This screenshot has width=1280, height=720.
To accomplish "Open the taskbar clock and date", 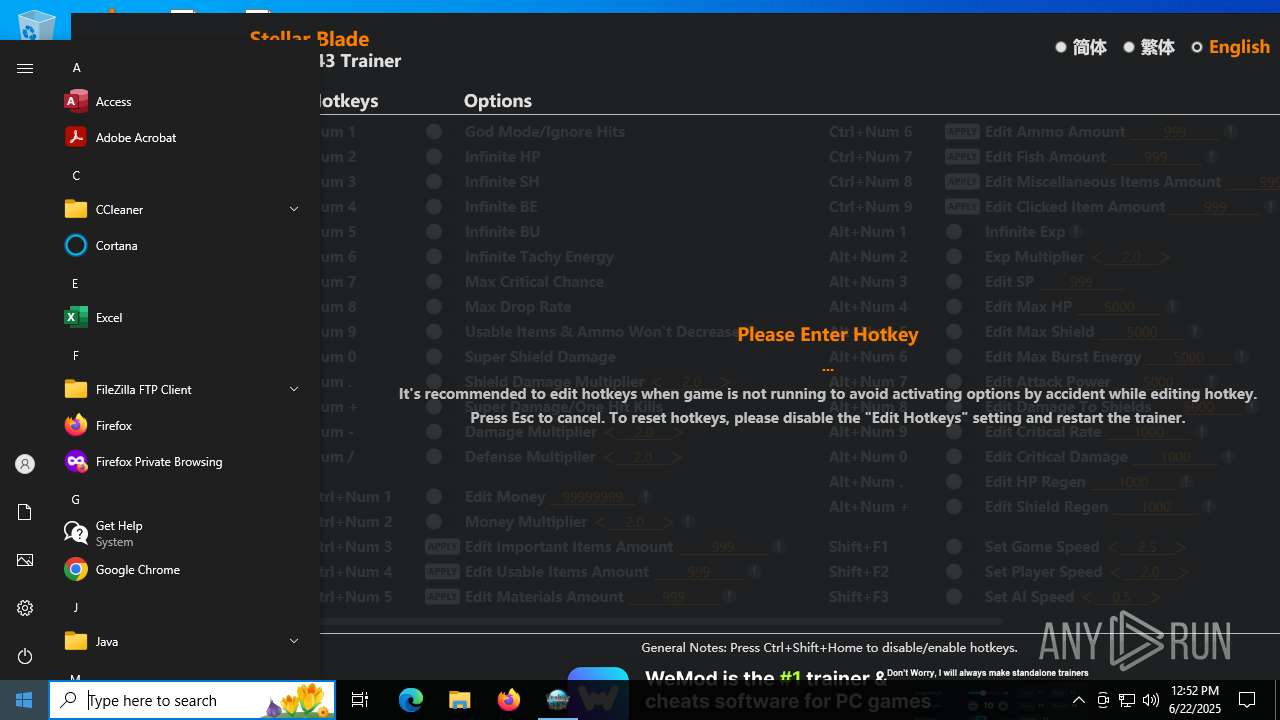I will click(1194, 700).
